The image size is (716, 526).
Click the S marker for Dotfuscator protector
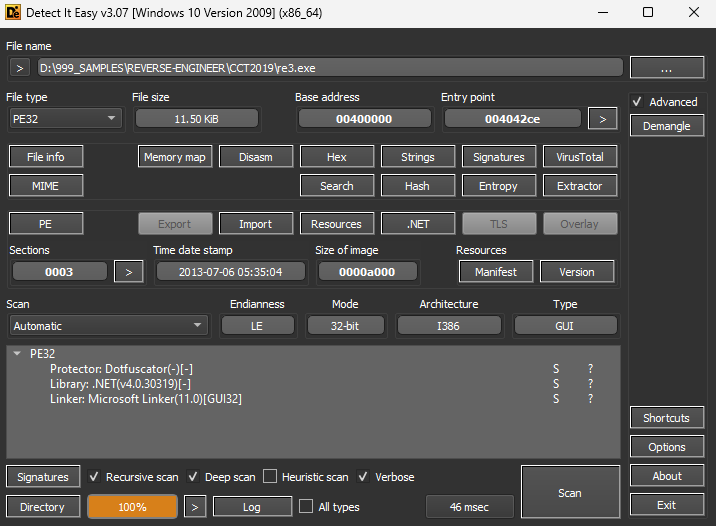tap(556, 369)
